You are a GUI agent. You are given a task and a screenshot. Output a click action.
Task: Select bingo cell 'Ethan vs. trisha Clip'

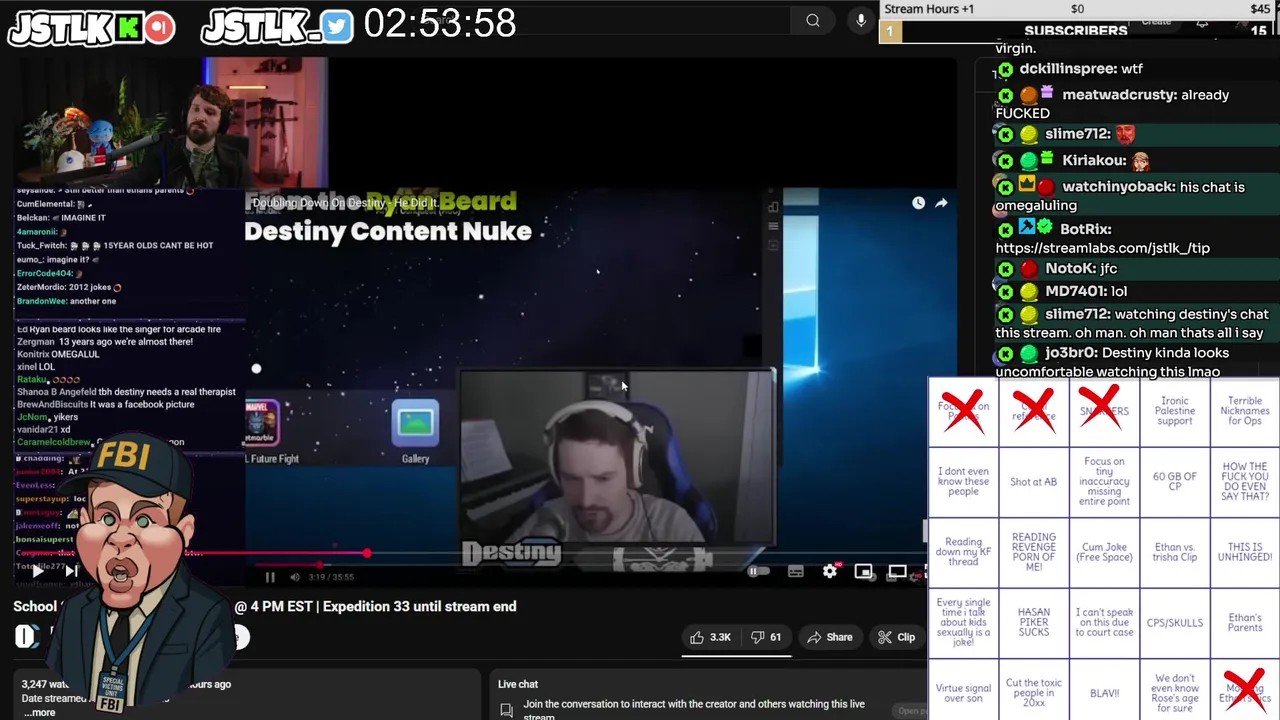pyautogui.click(x=1174, y=552)
